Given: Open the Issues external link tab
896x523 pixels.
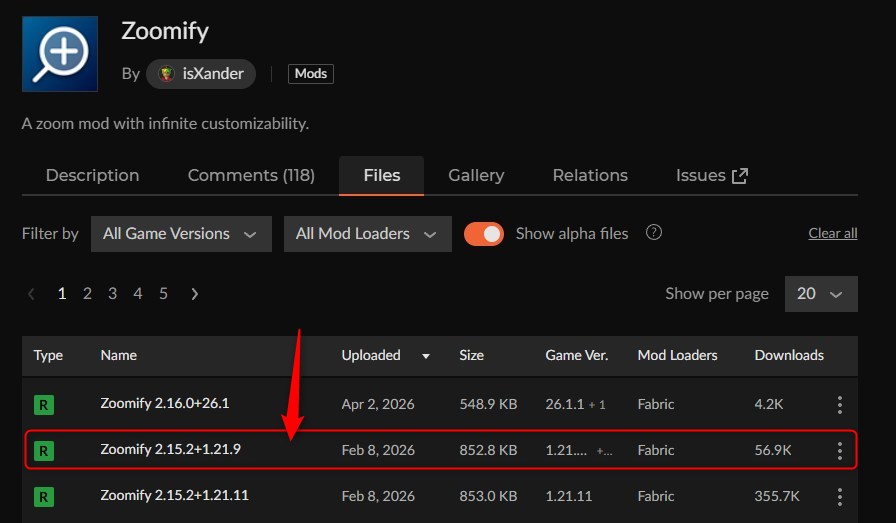Looking at the screenshot, I should 711,175.
